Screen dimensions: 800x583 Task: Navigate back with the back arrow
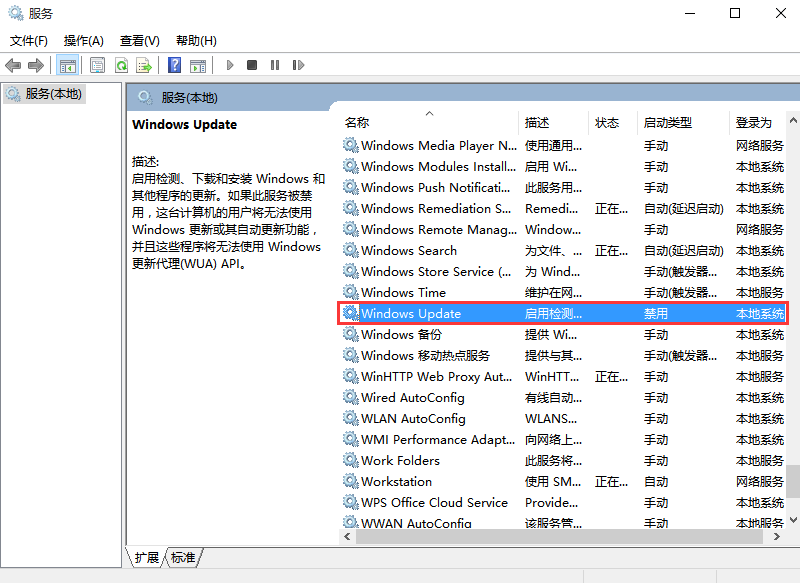point(13,65)
